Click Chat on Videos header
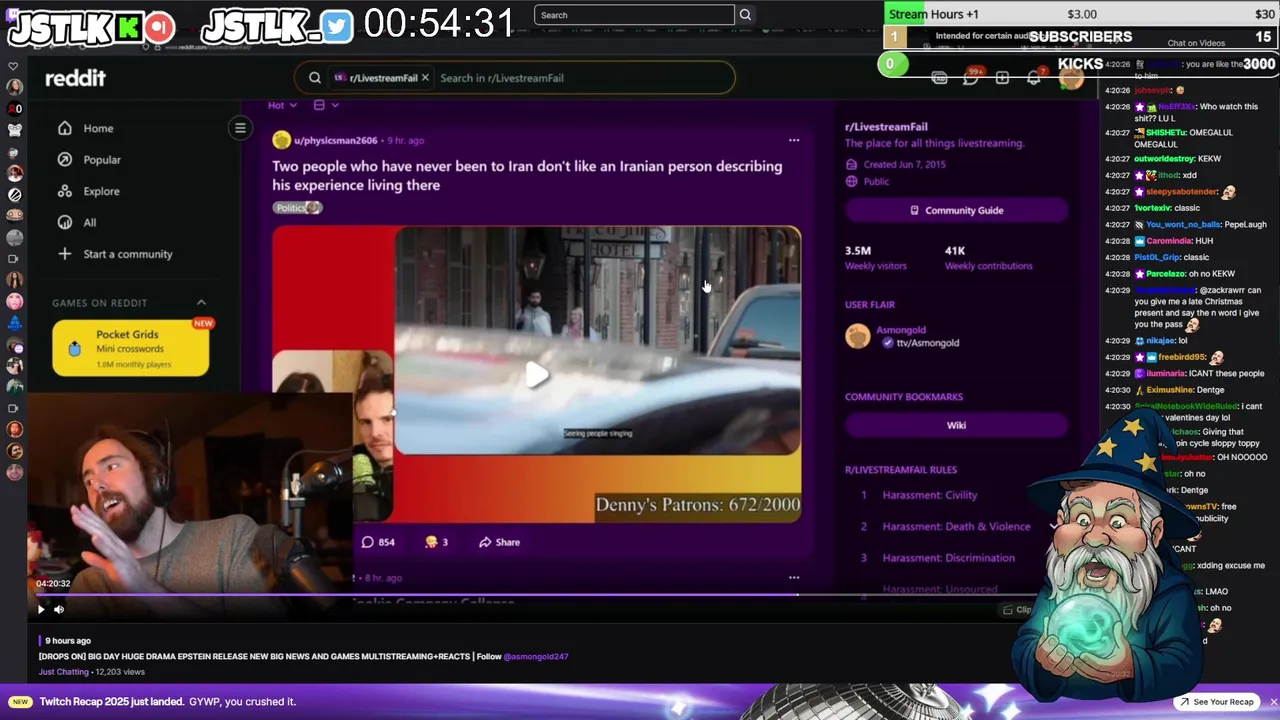The image size is (1280, 720). point(1196,43)
